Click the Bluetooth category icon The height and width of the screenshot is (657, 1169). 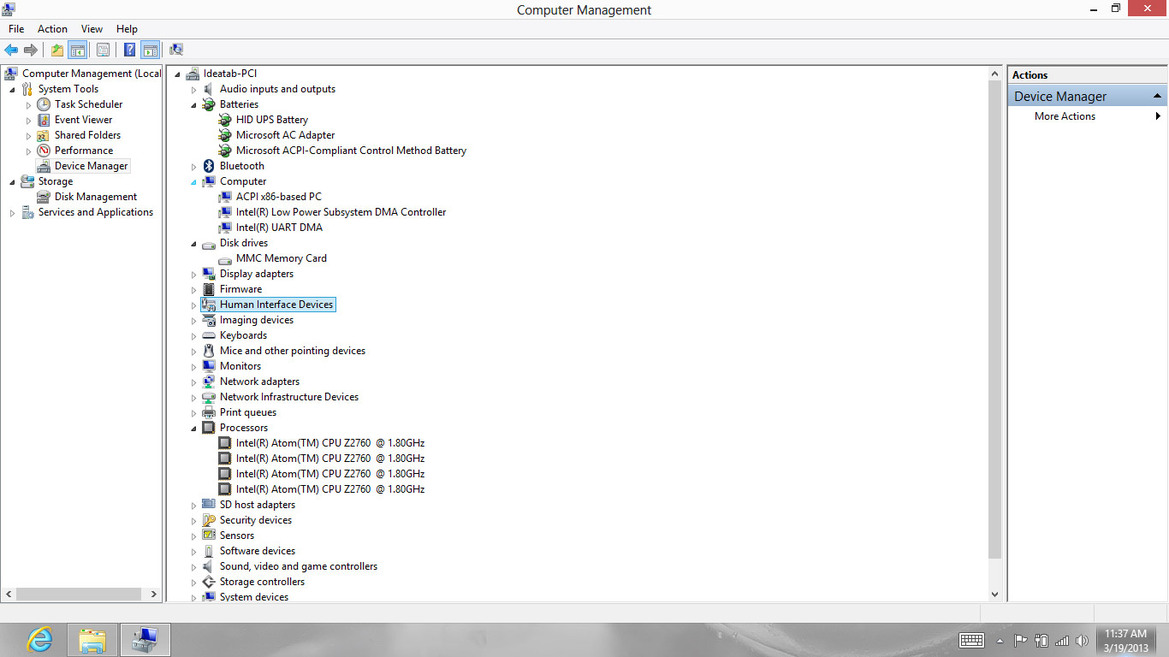pyautogui.click(x=209, y=166)
